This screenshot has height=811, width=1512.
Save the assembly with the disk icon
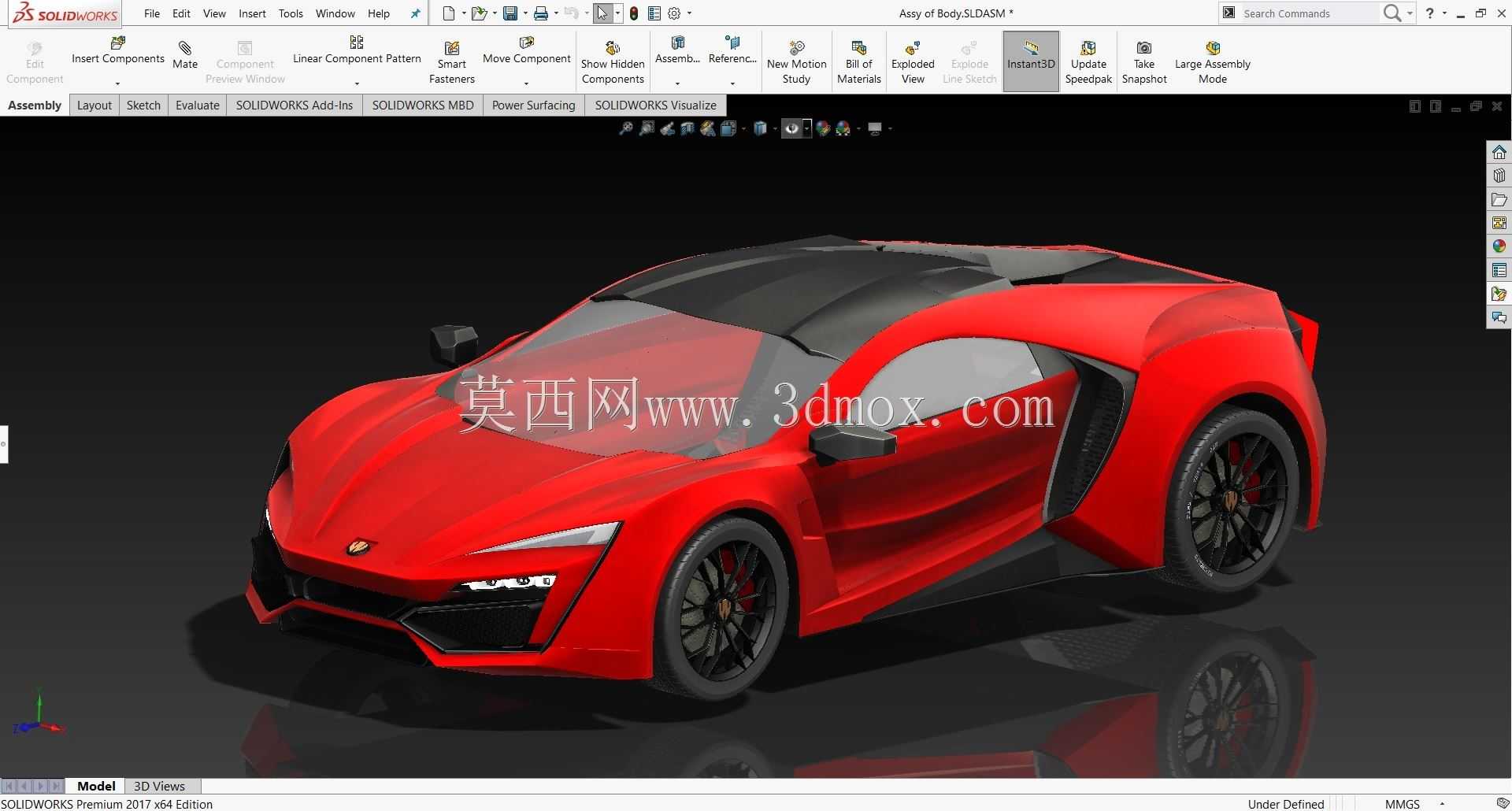(510, 13)
